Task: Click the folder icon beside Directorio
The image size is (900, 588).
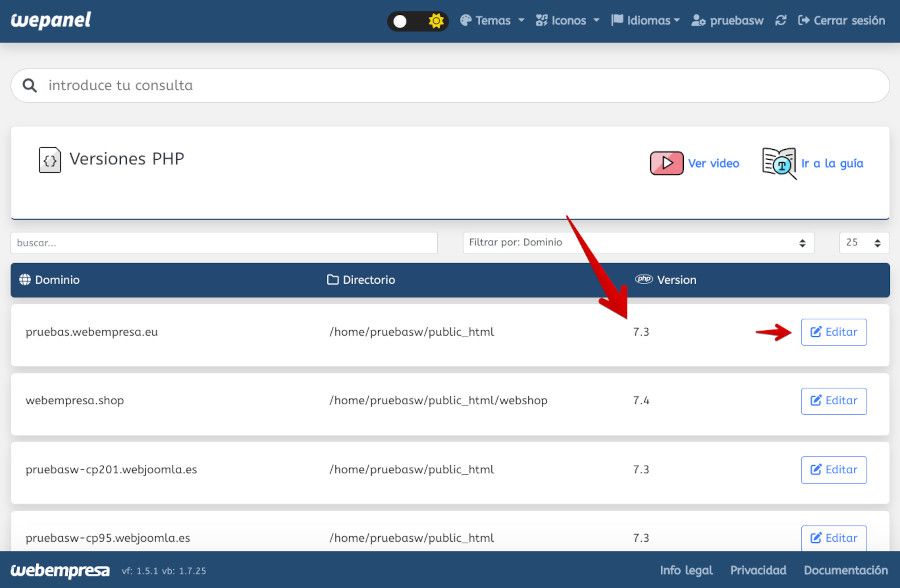Action: (x=332, y=280)
